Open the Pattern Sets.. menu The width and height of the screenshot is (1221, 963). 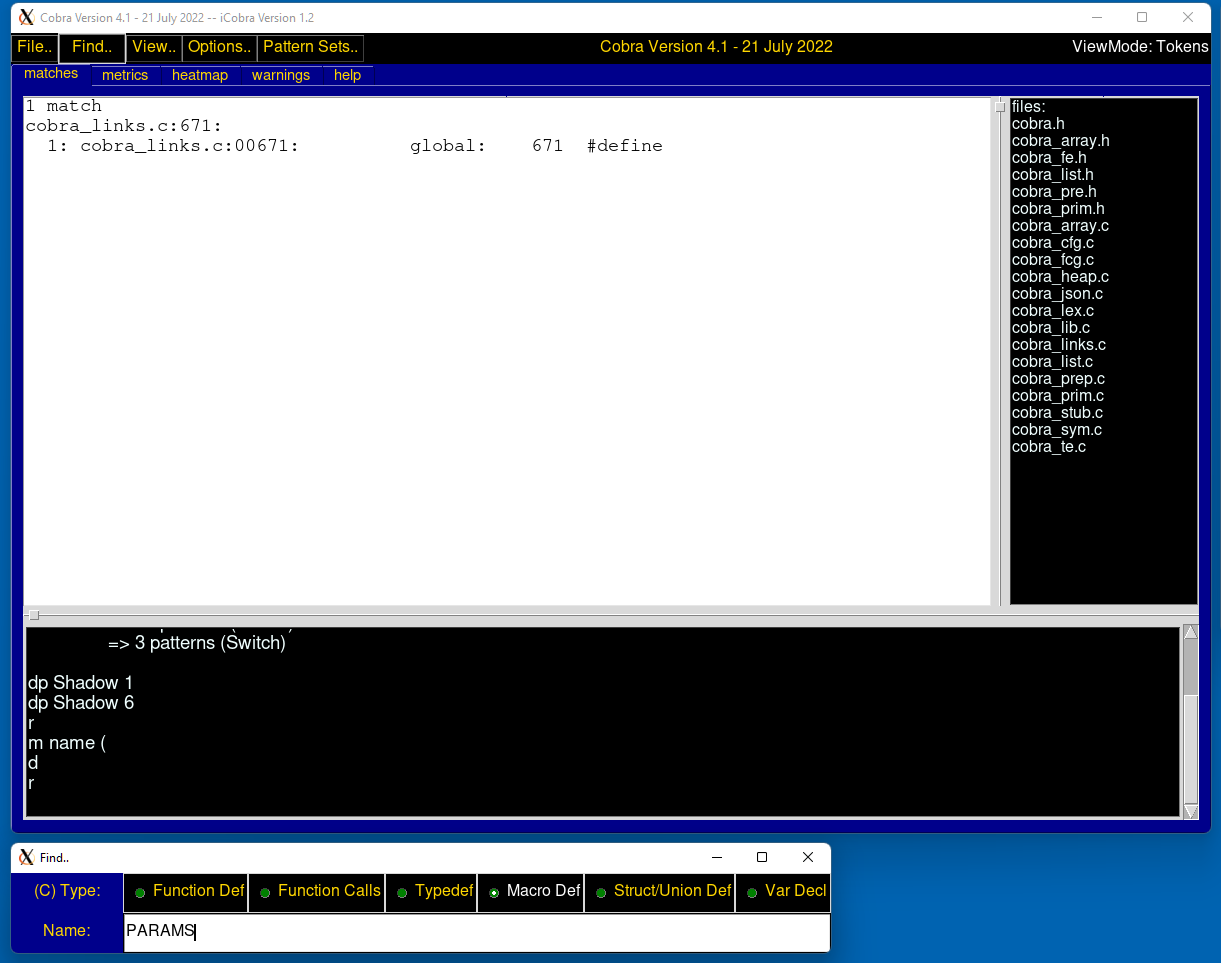[310, 47]
